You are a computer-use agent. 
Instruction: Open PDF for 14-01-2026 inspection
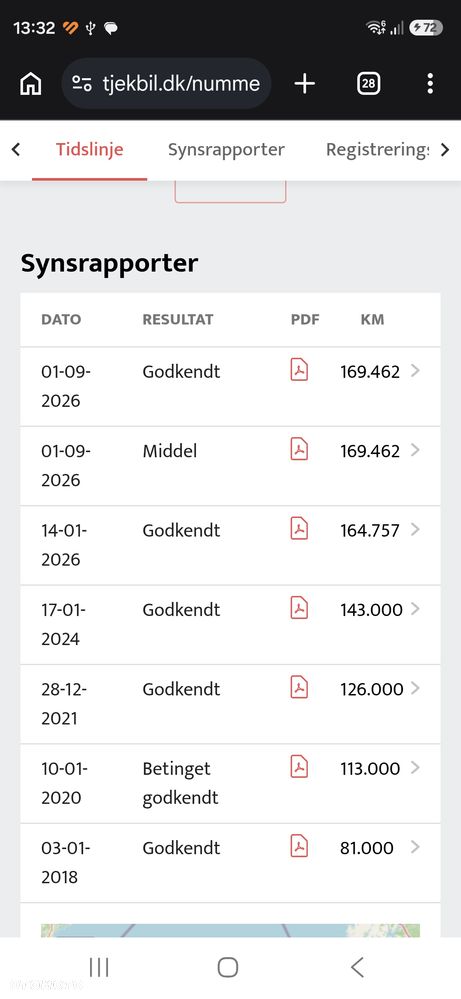click(299, 529)
